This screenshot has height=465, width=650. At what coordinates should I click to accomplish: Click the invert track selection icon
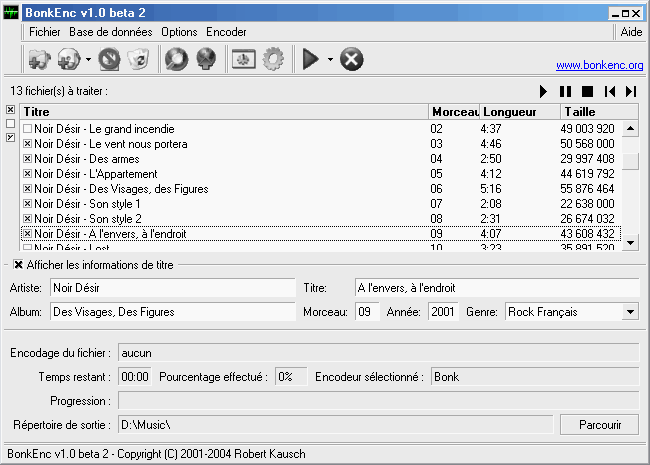(11, 137)
